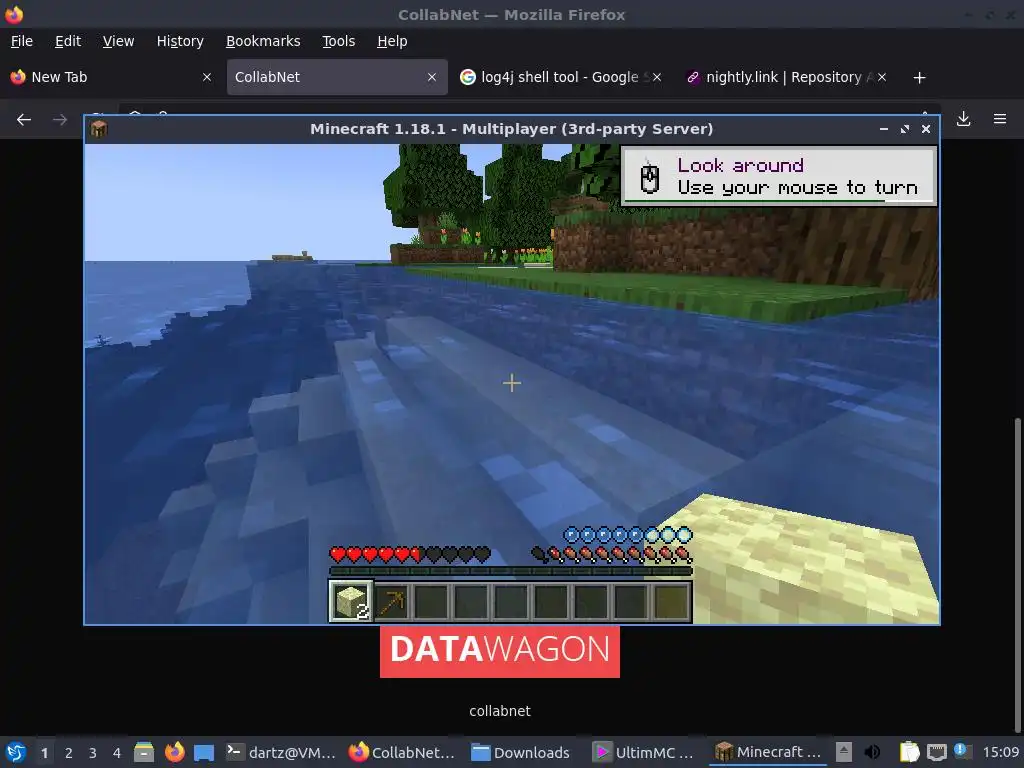Close the New Tab tab
Image resolution: width=1024 pixels, height=768 pixels.
(x=207, y=77)
